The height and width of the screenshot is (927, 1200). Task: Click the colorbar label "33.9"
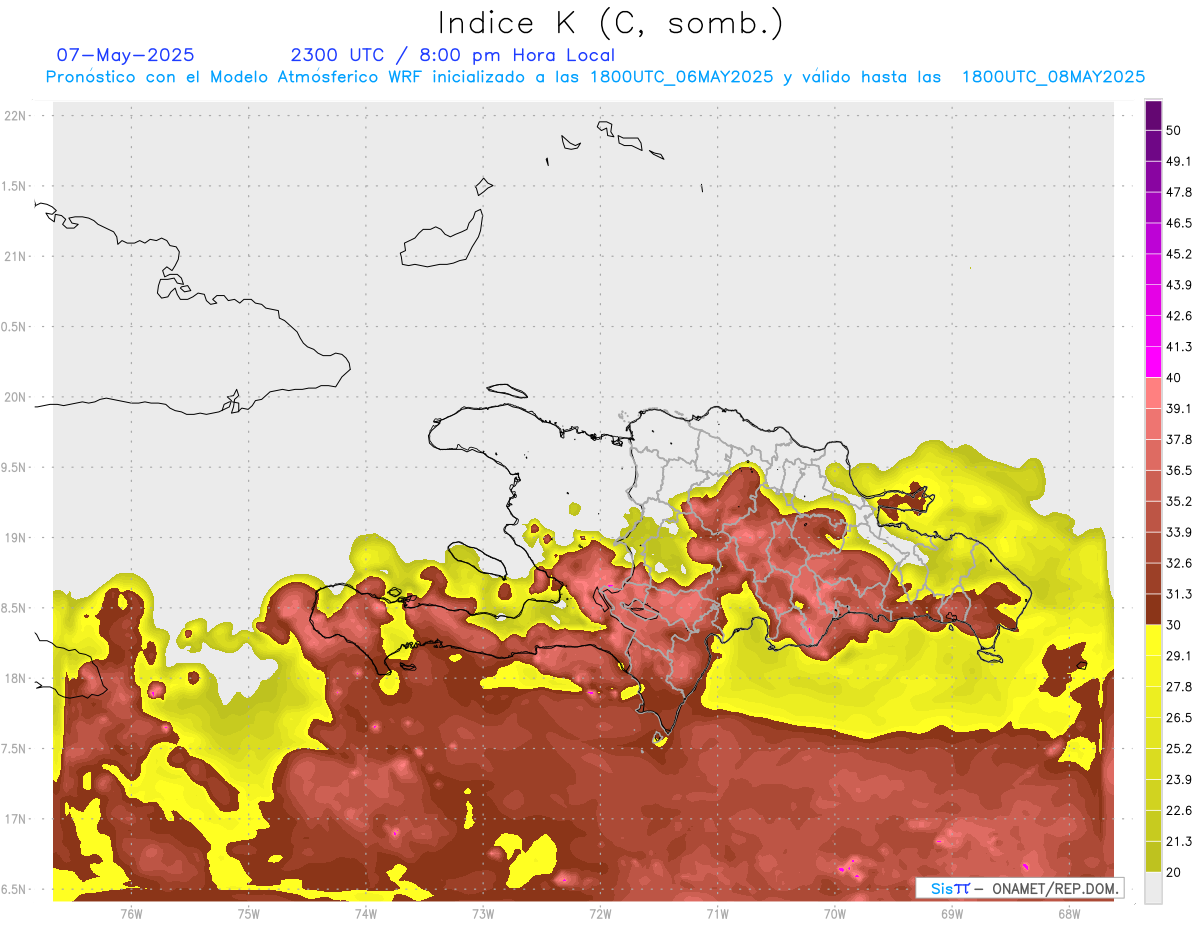(1179, 532)
